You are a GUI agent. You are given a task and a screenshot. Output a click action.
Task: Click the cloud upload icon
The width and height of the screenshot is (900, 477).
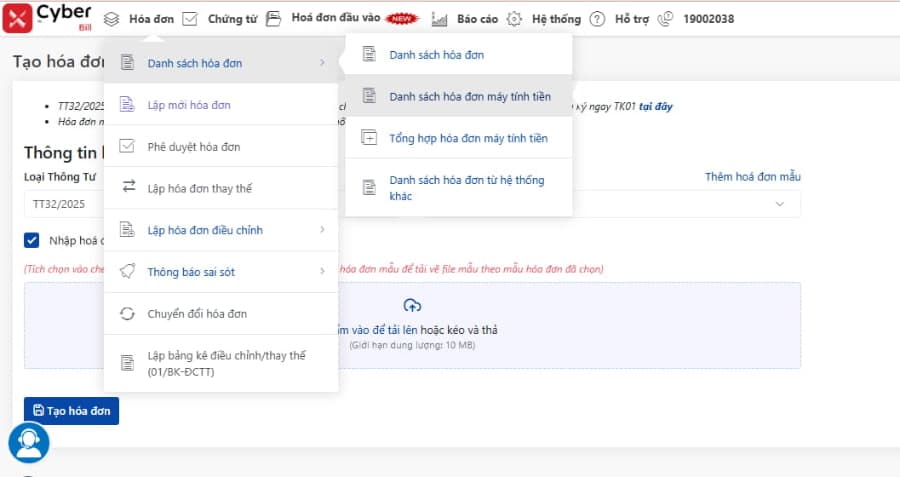[x=412, y=305]
